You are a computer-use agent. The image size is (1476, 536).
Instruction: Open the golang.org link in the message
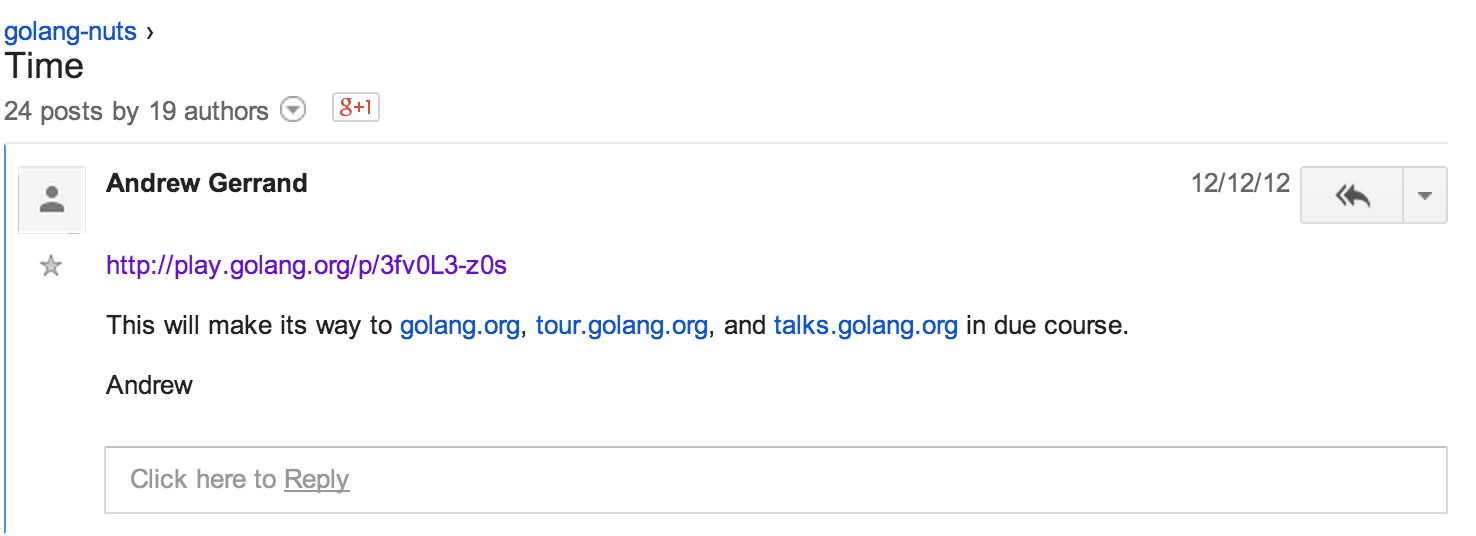pyautogui.click(x=459, y=326)
